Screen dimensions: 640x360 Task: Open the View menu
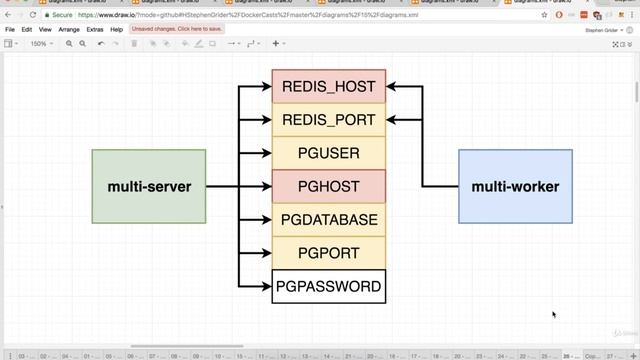(x=45, y=29)
